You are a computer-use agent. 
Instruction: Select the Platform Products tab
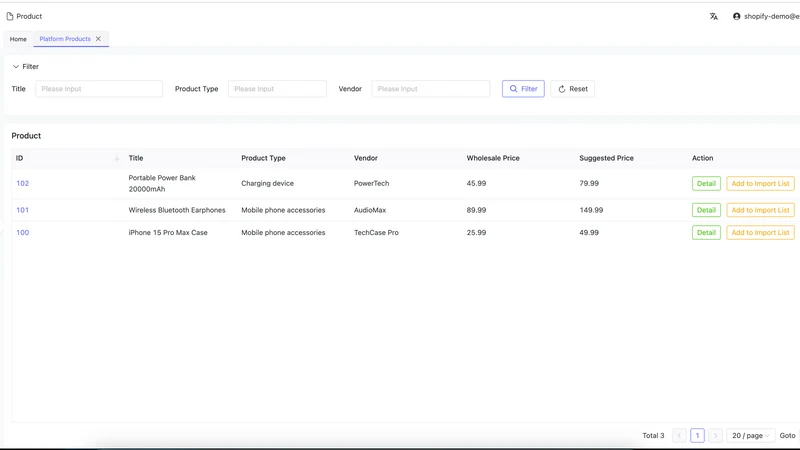65,39
